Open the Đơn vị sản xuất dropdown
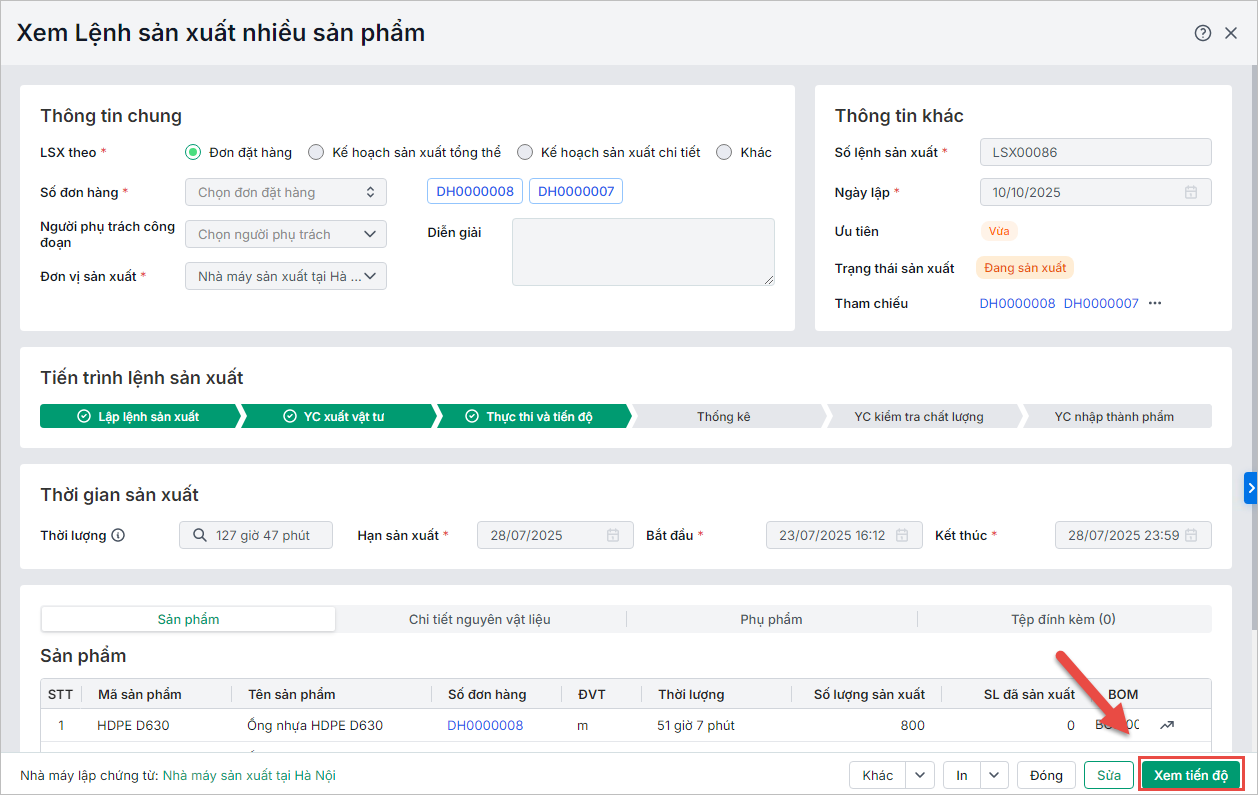Viewport: 1258px width, 795px height. tap(285, 276)
